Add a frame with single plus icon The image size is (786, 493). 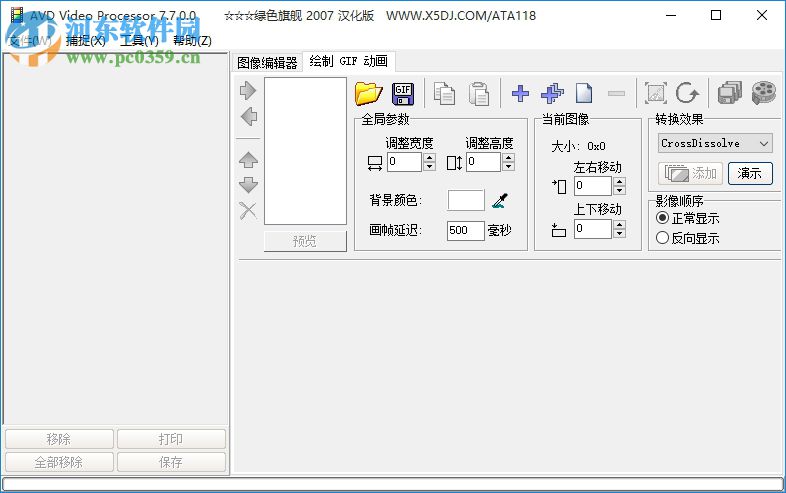click(x=520, y=93)
